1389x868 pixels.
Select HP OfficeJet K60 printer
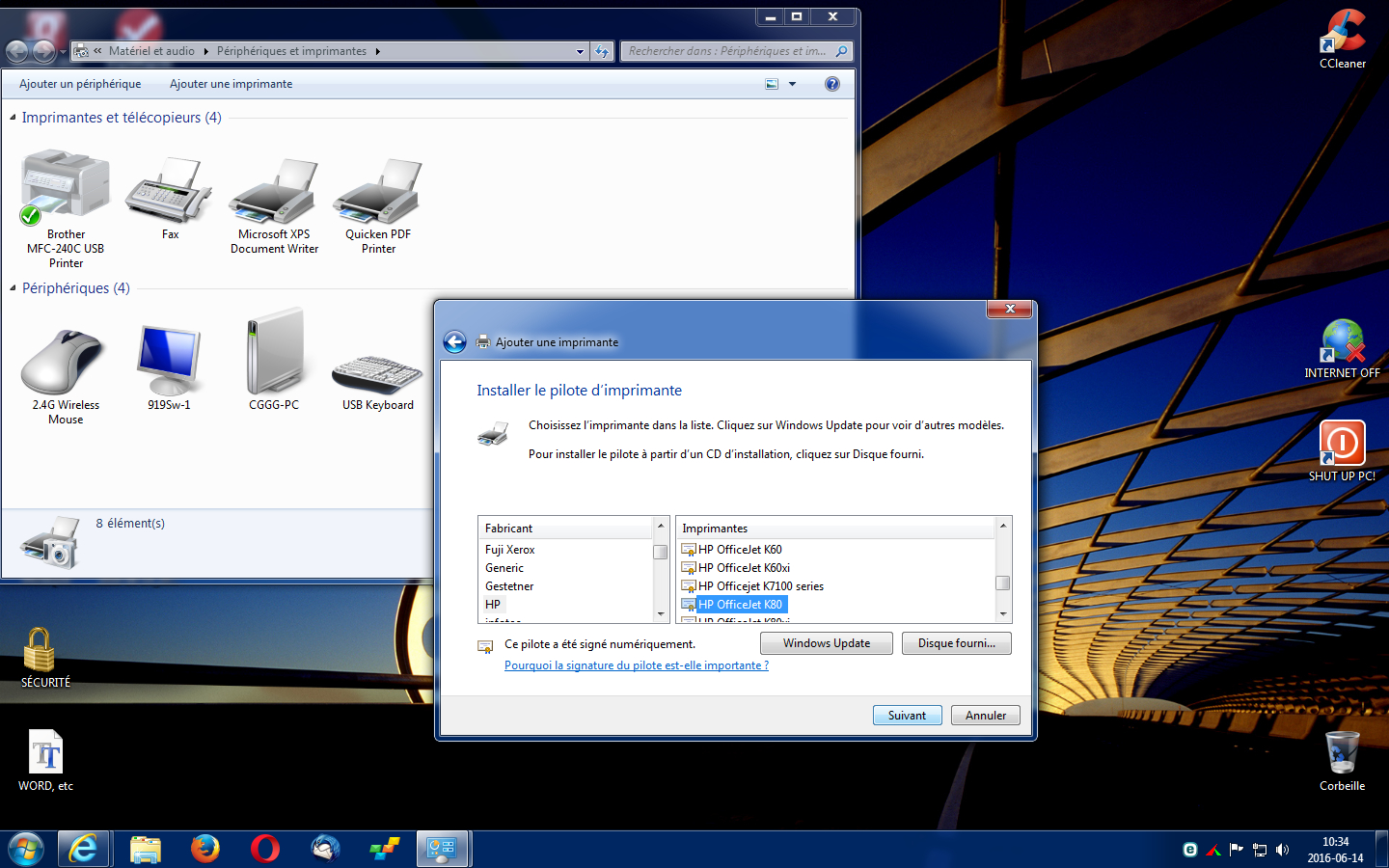[740, 550]
